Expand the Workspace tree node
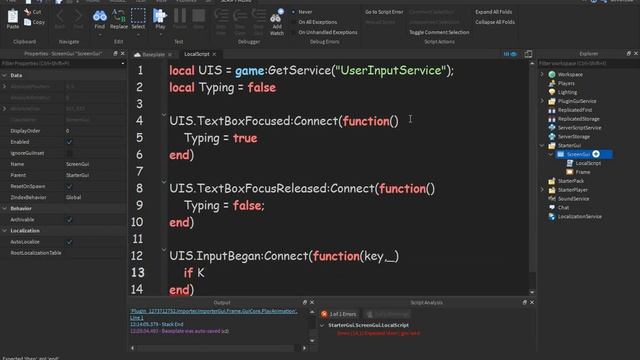The height and width of the screenshot is (360, 640). pyautogui.click(x=542, y=74)
